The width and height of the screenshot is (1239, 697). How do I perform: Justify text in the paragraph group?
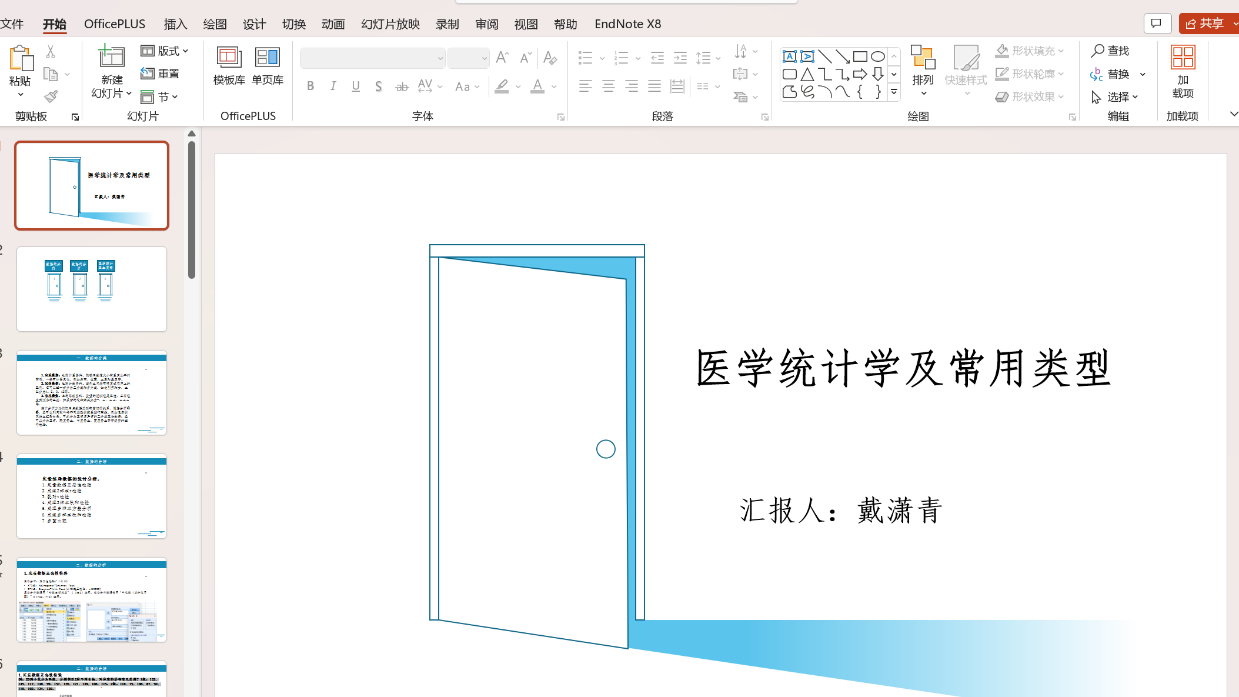(654, 87)
